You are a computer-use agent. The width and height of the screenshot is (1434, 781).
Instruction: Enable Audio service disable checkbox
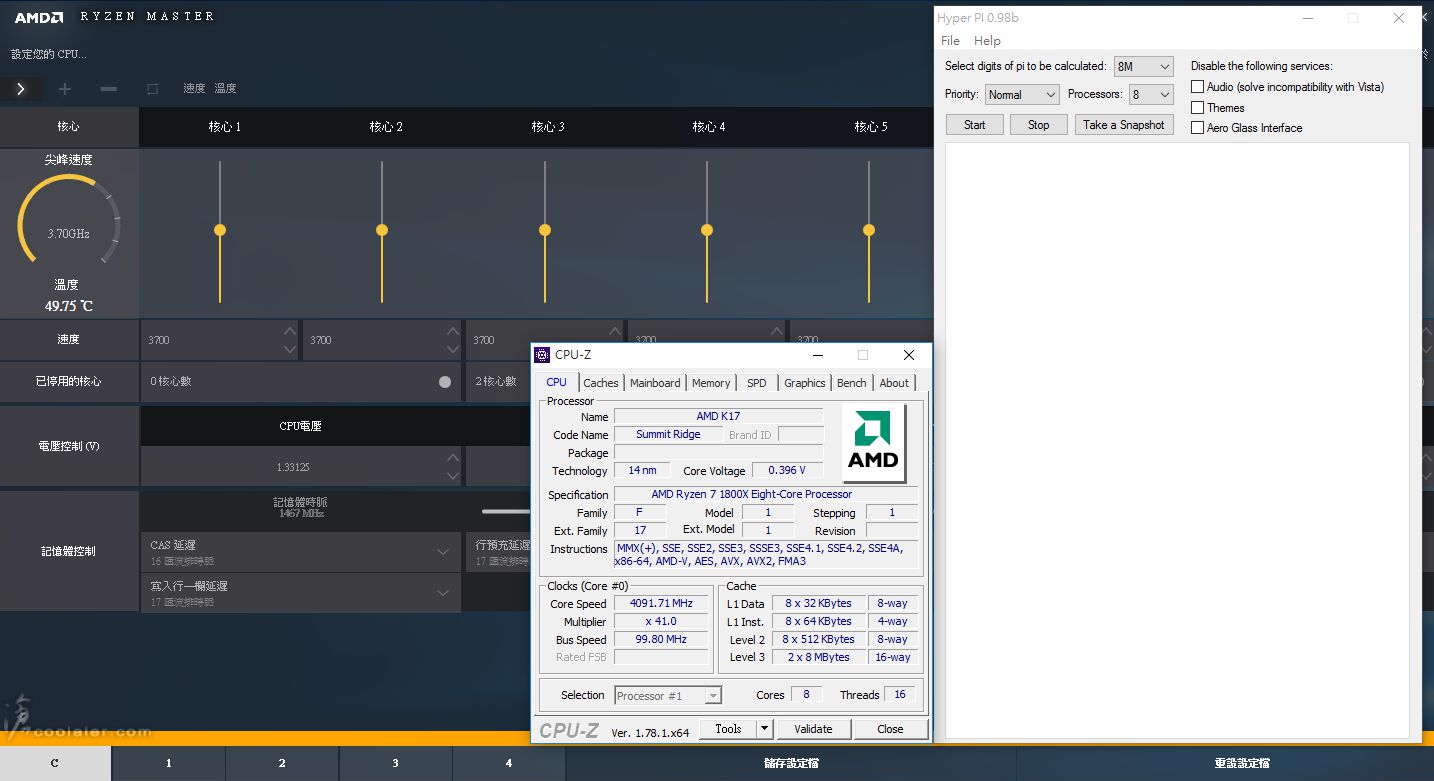(1197, 87)
